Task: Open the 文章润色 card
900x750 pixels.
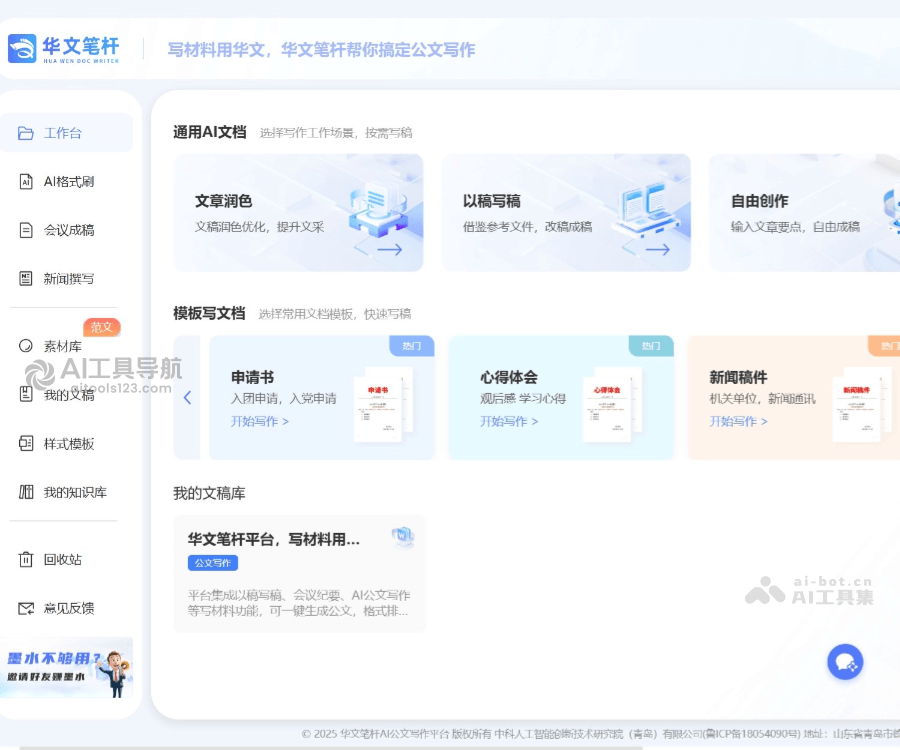Action: [x=298, y=212]
